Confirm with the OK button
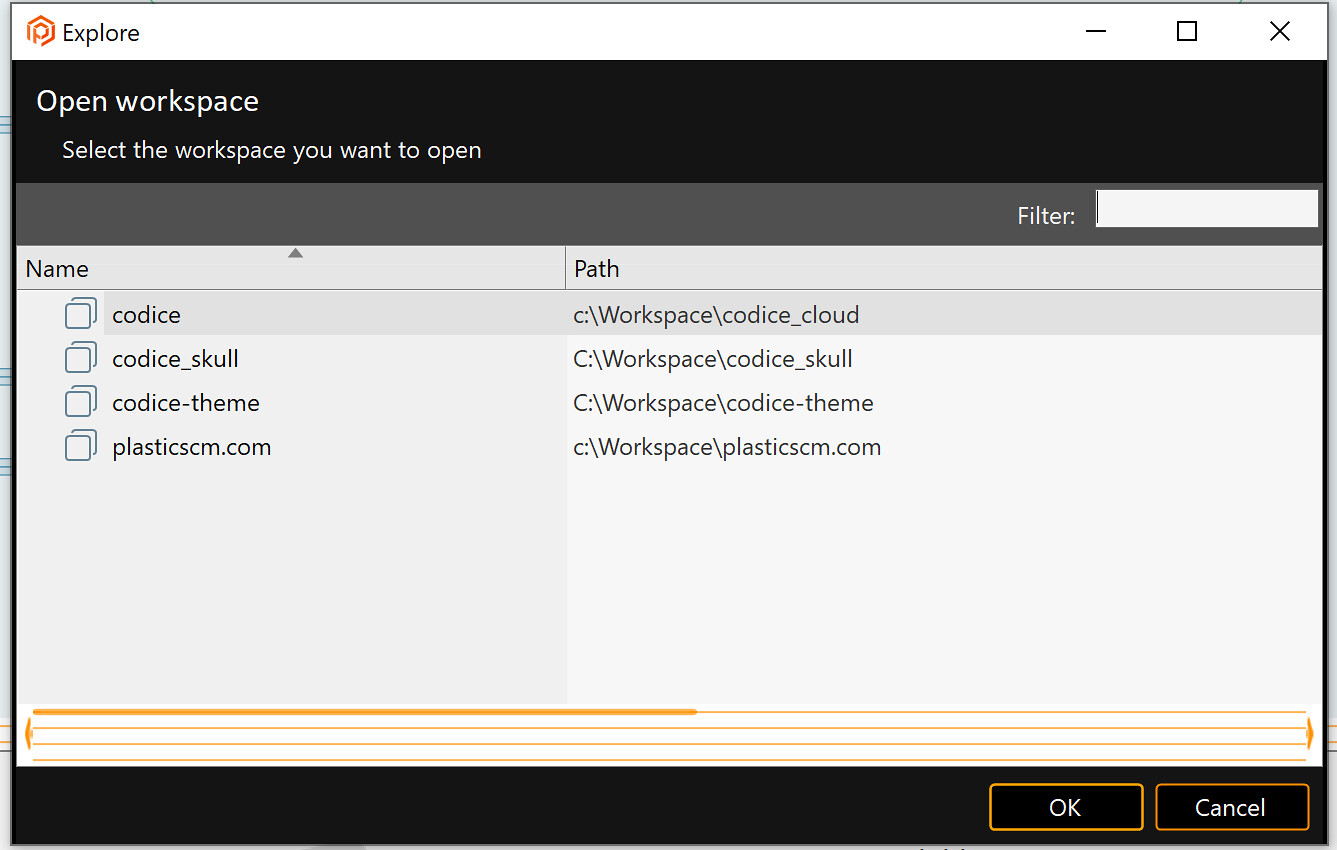1337x850 pixels. click(x=1065, y=807)
